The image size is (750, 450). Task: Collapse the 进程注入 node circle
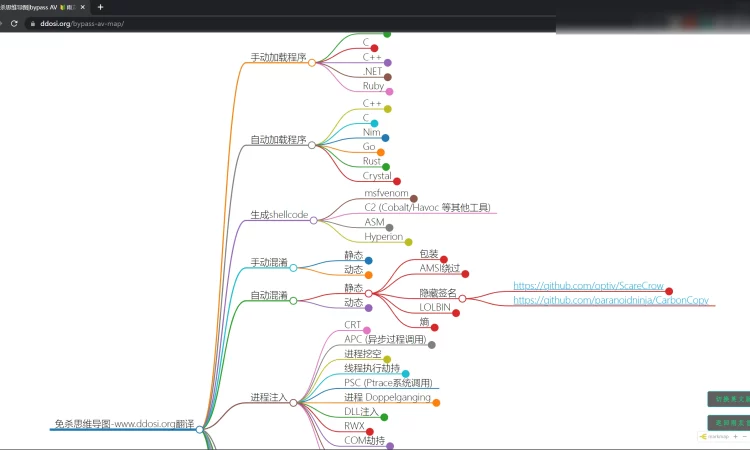(x=293, y=403)
